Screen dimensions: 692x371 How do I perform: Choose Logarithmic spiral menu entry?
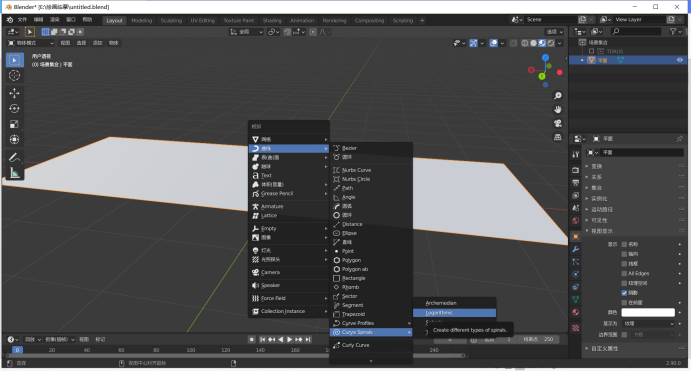pyautogui.click(x=454, y=313)
